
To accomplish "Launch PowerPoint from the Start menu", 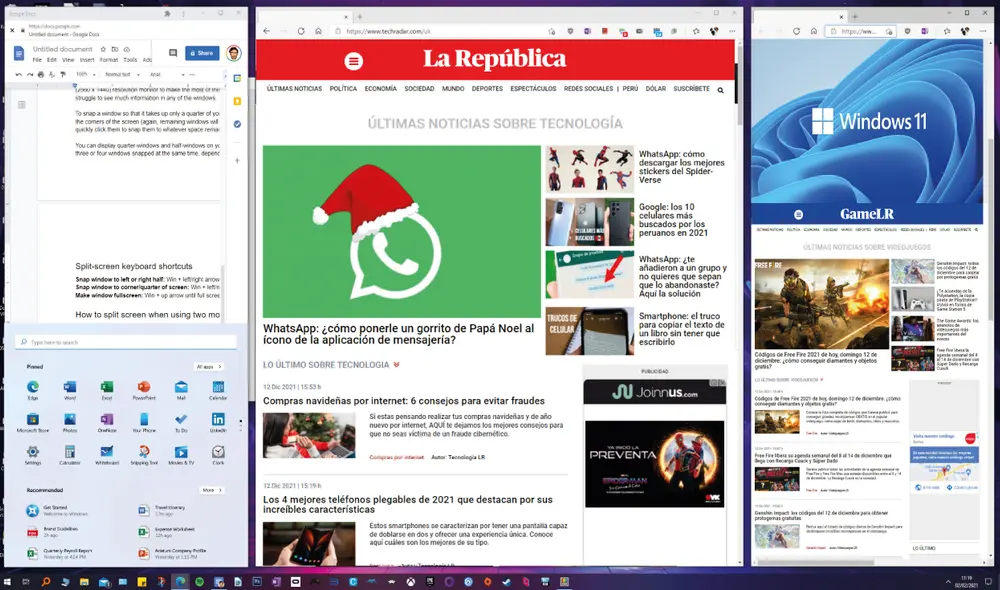I will (x=143, y=386).
